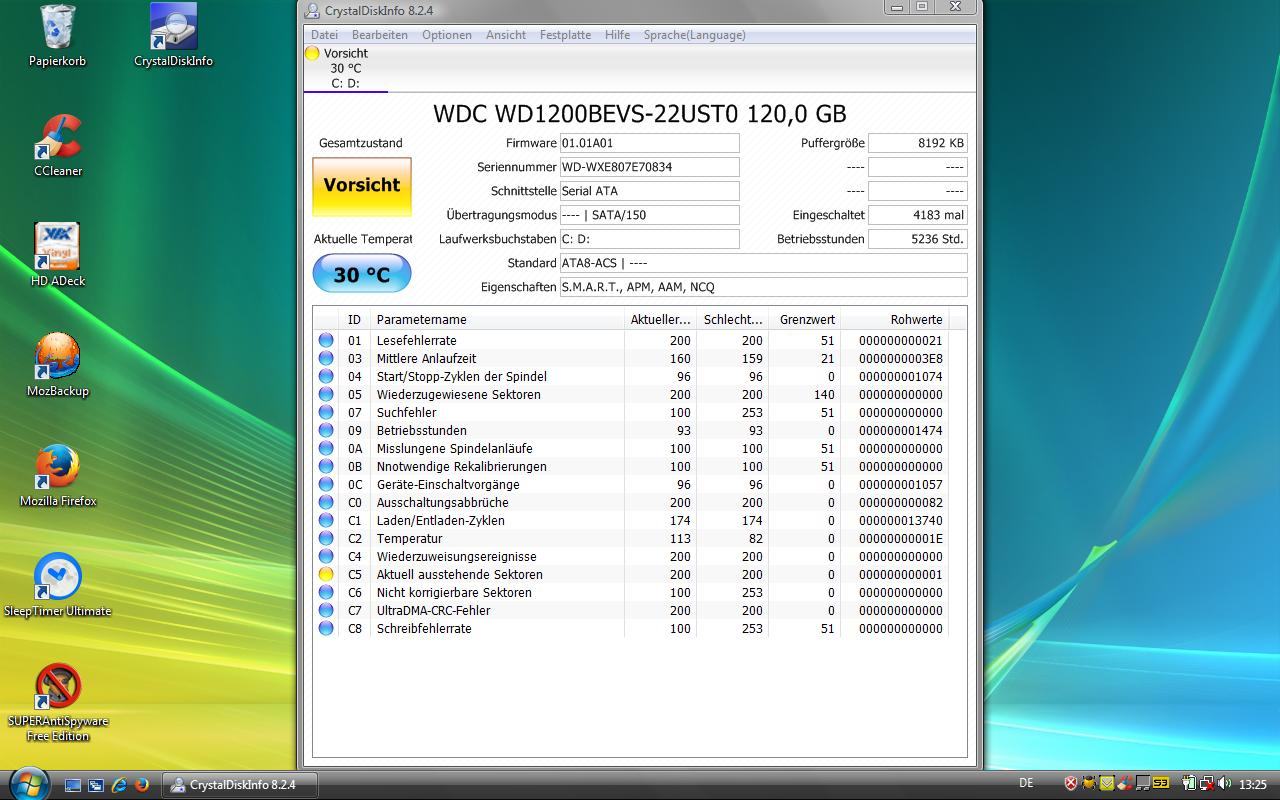Image resolution: width=1280 pixels, height=800 pixels.
Task: Select the HD ADeck desktop shortcut
Action: (58, 256)
